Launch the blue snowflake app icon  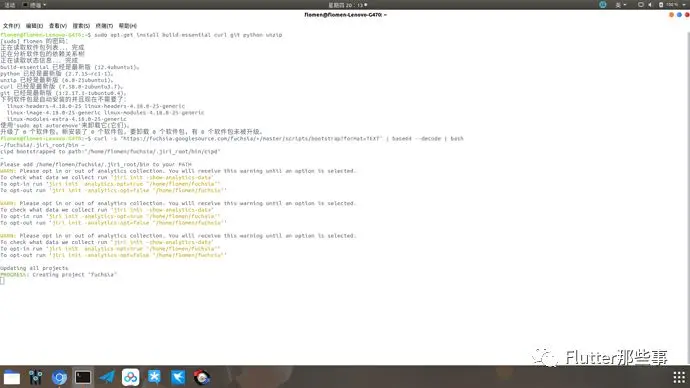click(154, 377)
